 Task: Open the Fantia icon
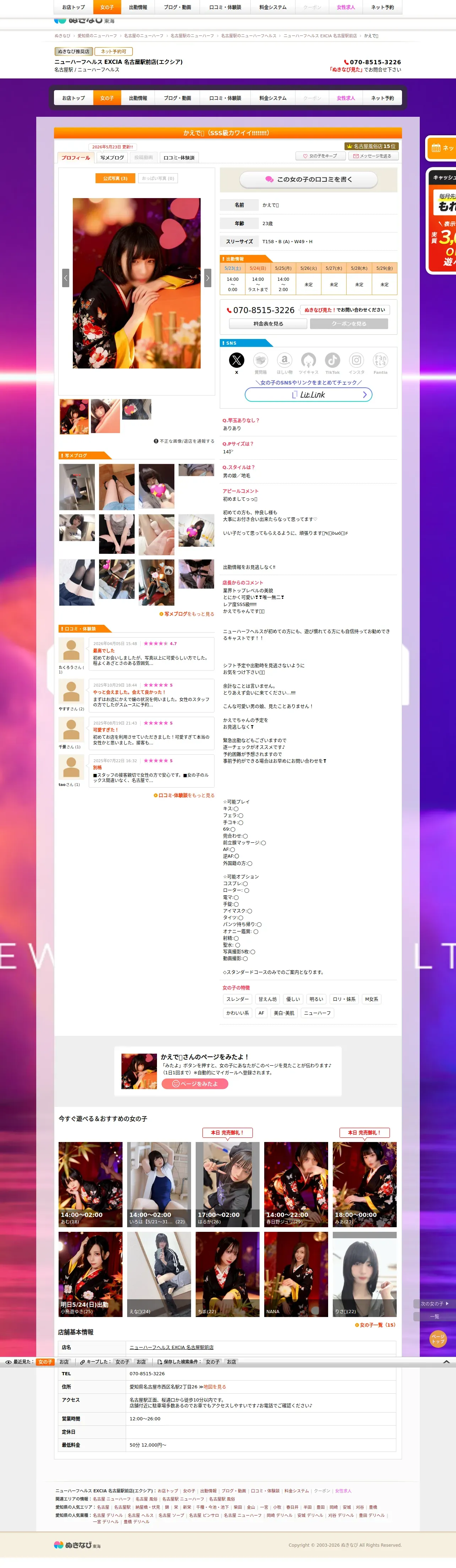[x=380, y=360]
